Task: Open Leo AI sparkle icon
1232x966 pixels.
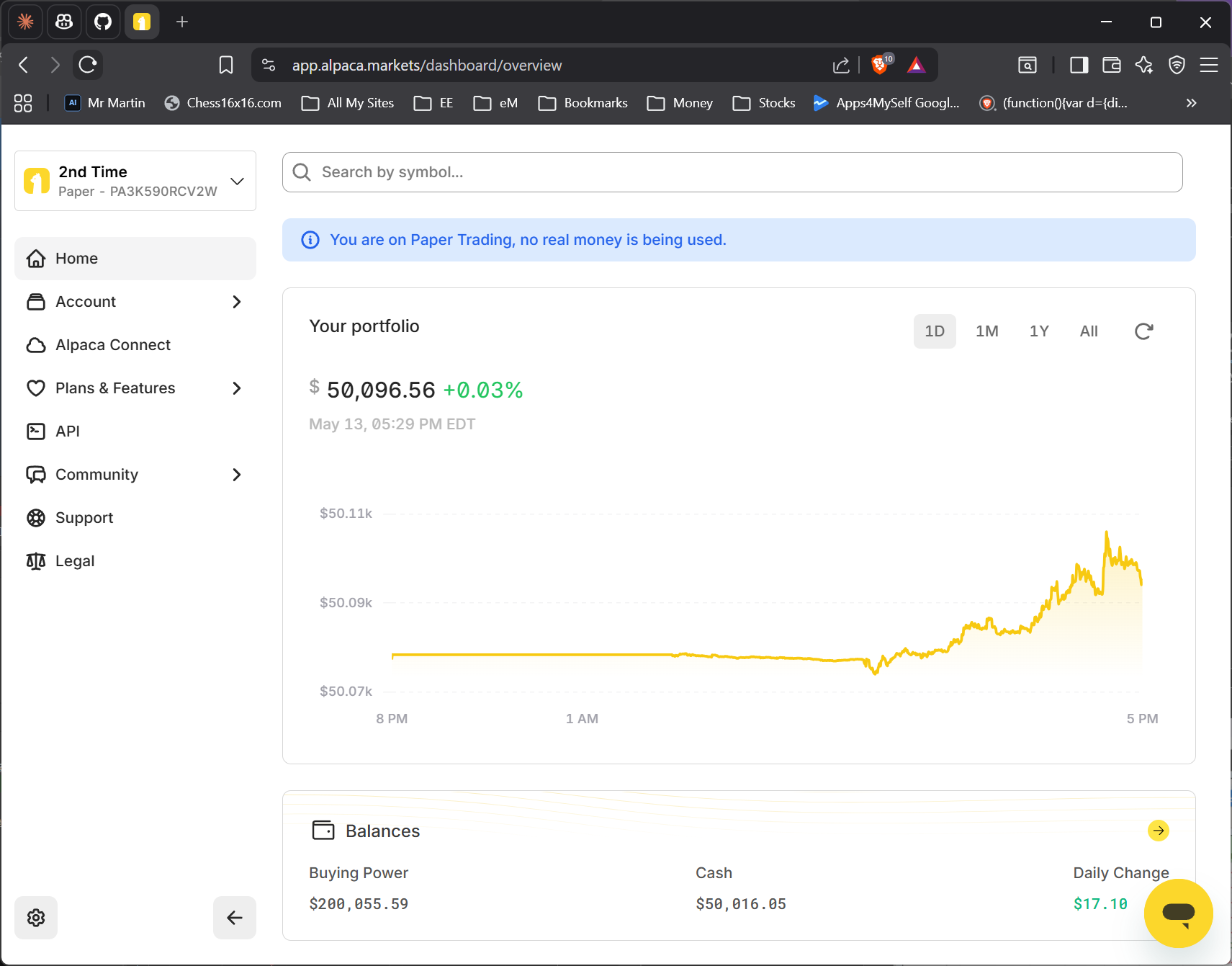Action: click(x=1144, y=66)
